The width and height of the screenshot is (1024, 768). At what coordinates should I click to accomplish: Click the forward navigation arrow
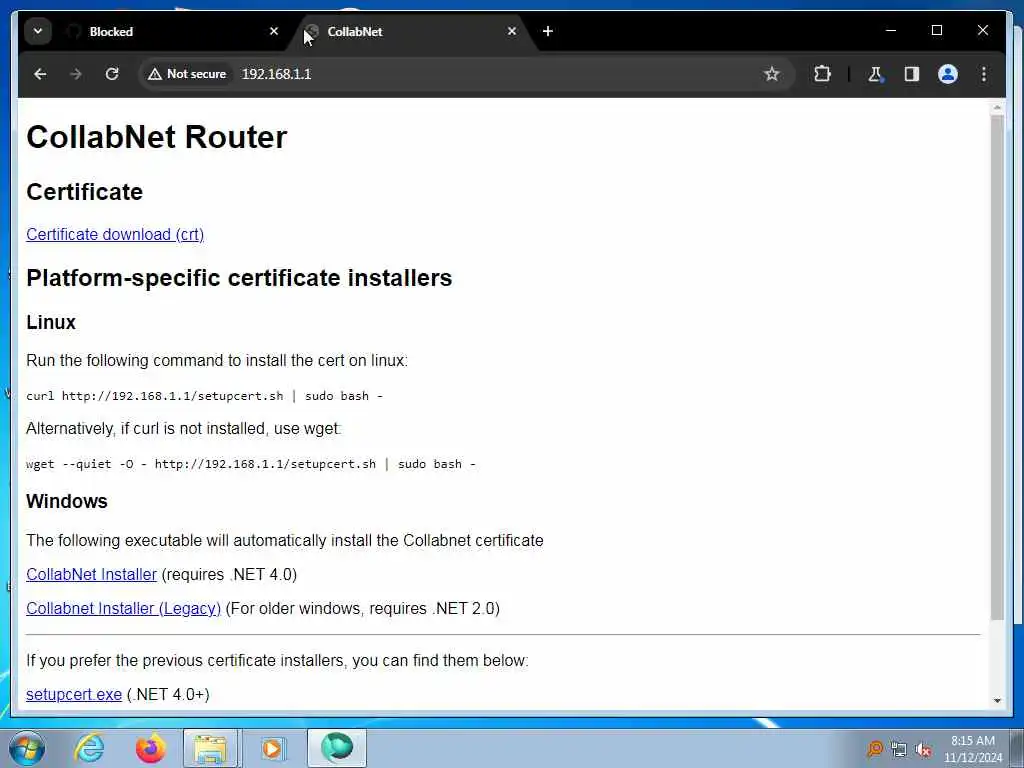76,74
